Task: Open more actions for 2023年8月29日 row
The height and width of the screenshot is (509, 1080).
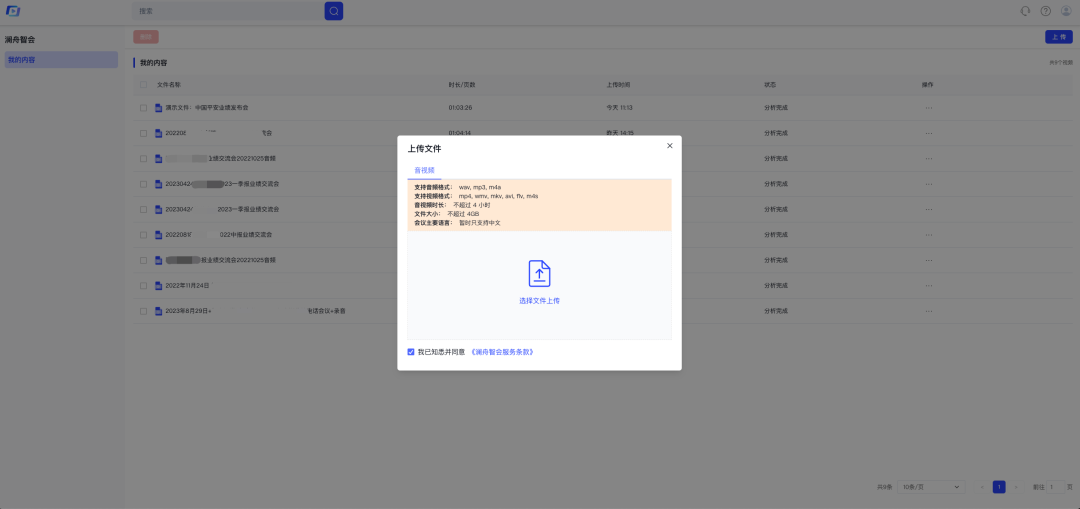Action: pyautogui.click(x=928, y=311)
